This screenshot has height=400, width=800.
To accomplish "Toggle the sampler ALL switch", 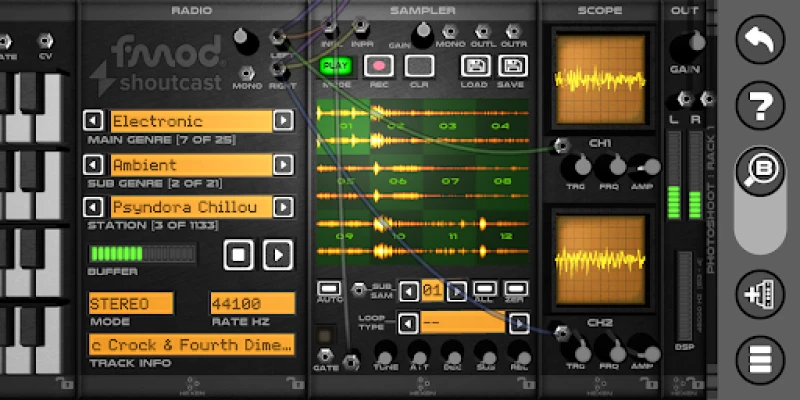I will pos(485,290).
